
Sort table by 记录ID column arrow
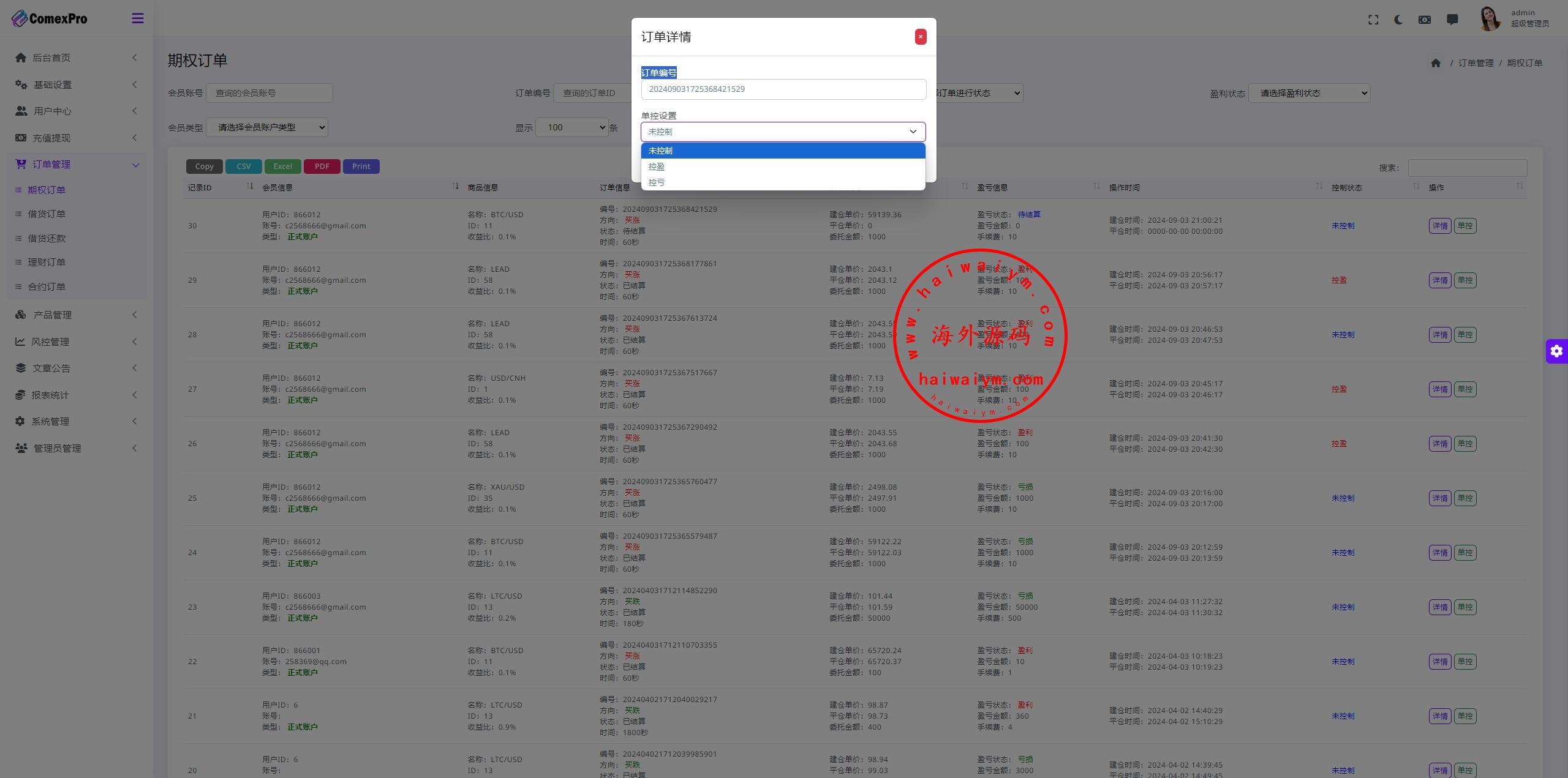[250, 186]
